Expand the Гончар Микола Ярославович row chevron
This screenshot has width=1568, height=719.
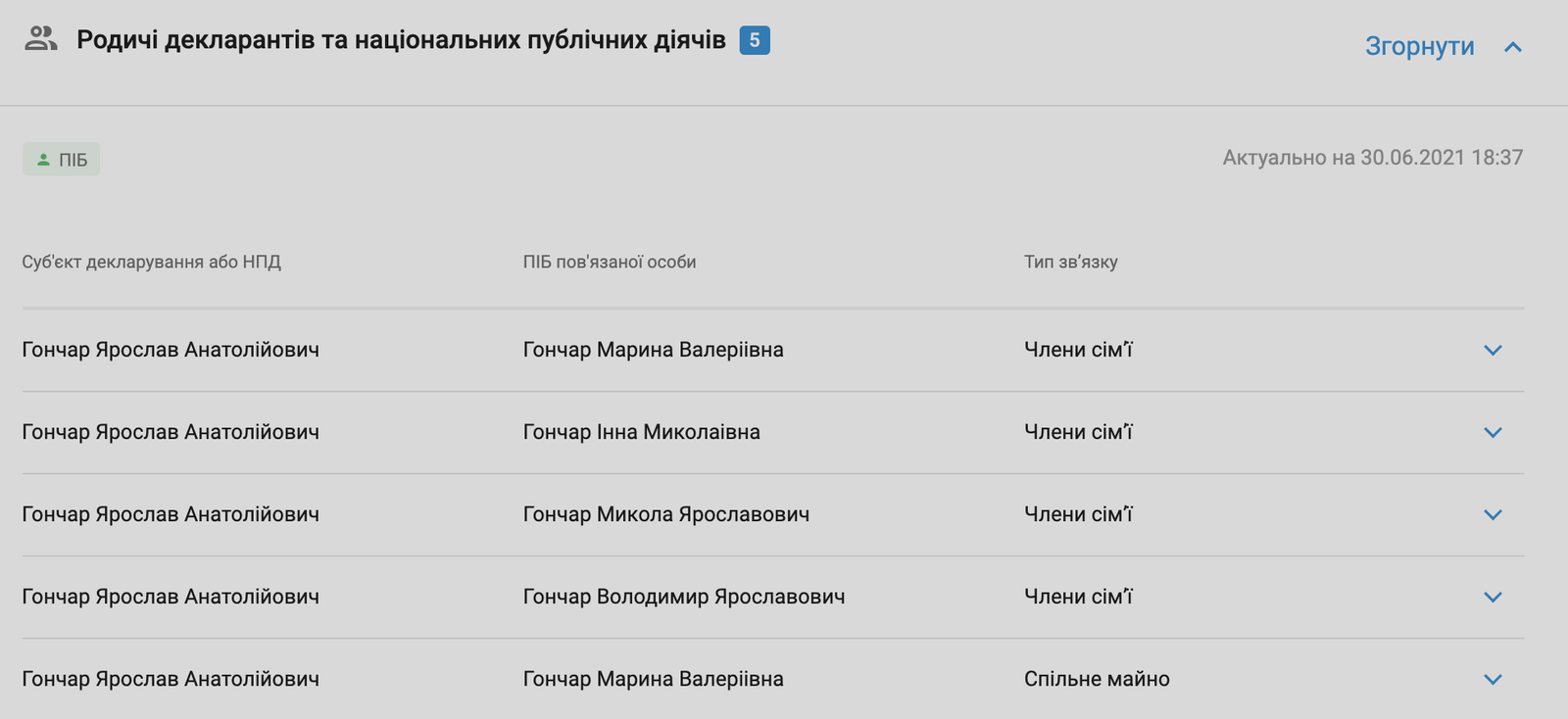click(1493, 514)
